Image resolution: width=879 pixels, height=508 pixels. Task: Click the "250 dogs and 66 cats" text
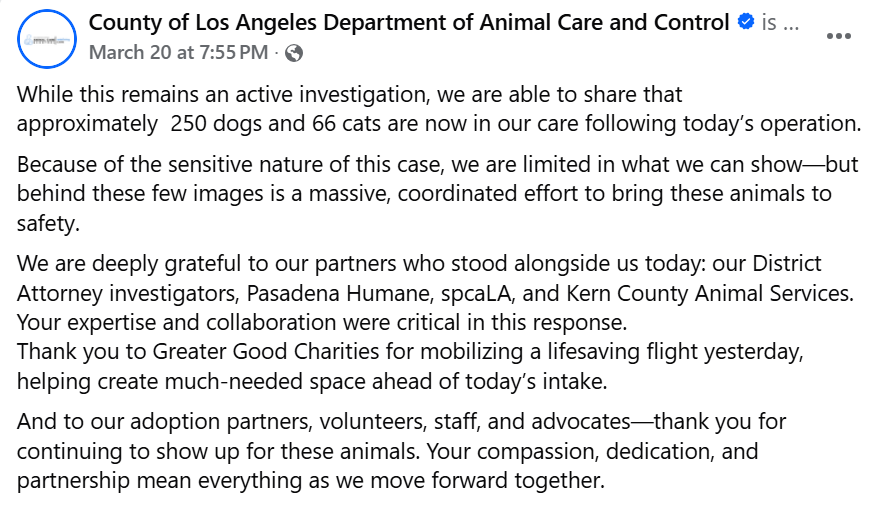[x=274, y=124]
